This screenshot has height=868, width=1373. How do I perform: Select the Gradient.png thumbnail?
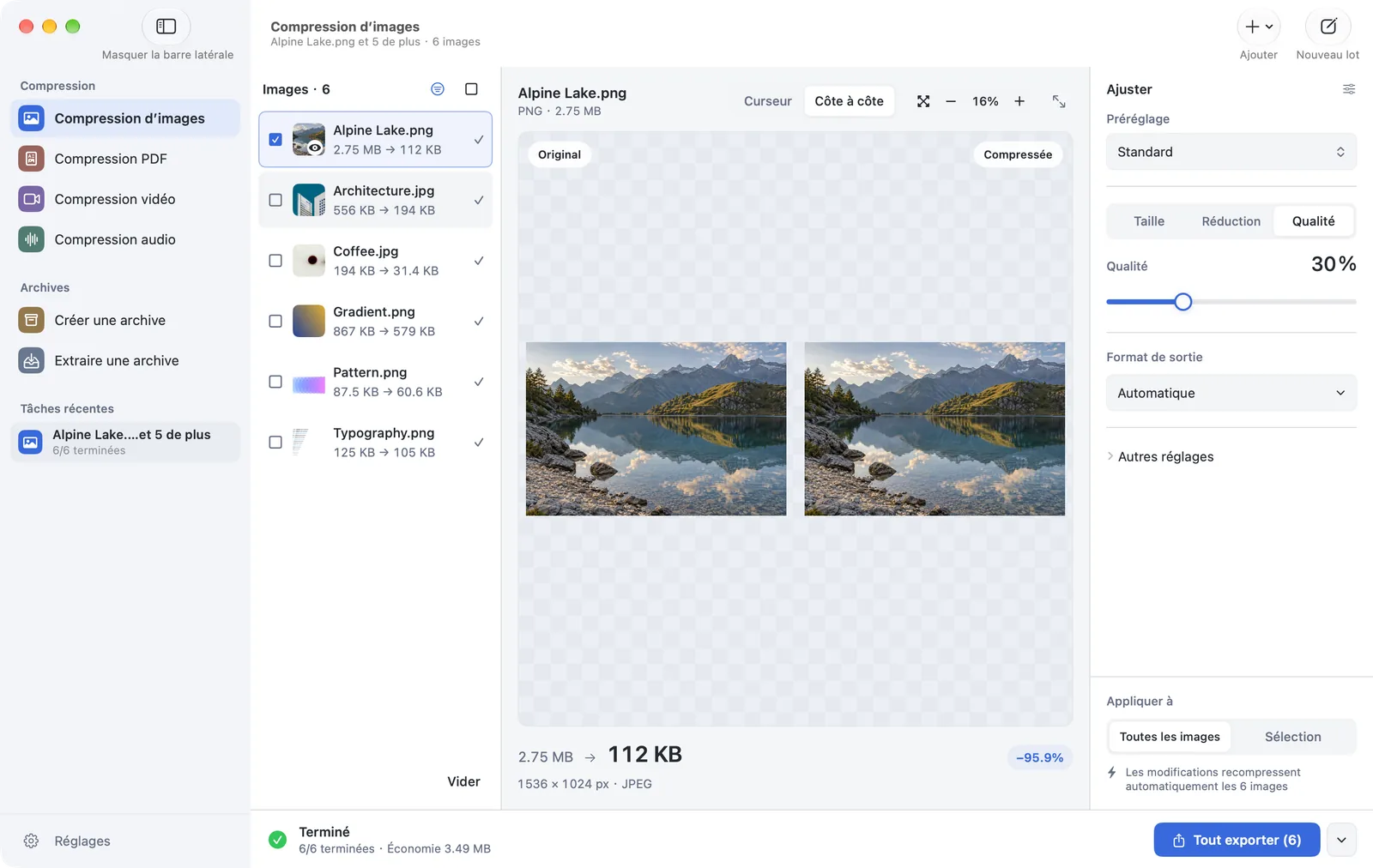(x=309, y=321)
